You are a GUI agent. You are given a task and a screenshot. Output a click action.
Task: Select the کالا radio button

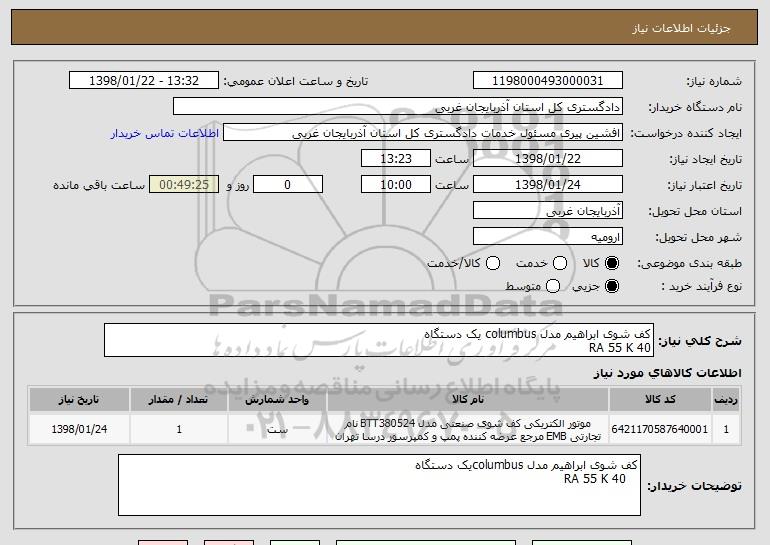coord(611,263)
